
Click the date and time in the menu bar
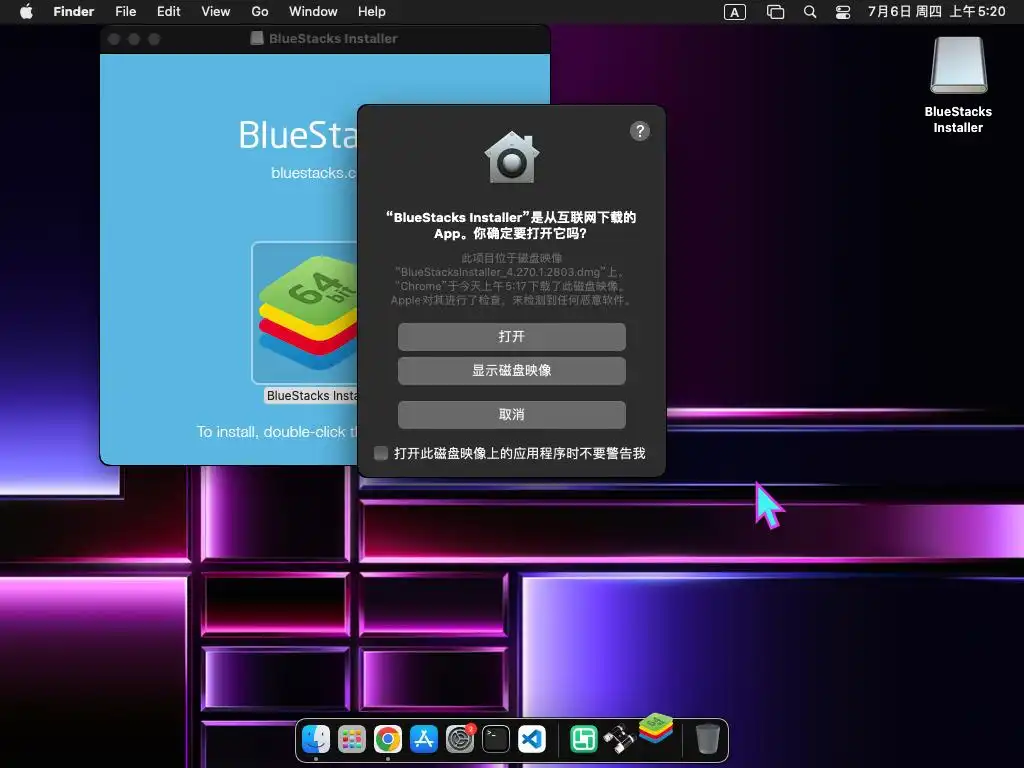[x=936, y=12]
